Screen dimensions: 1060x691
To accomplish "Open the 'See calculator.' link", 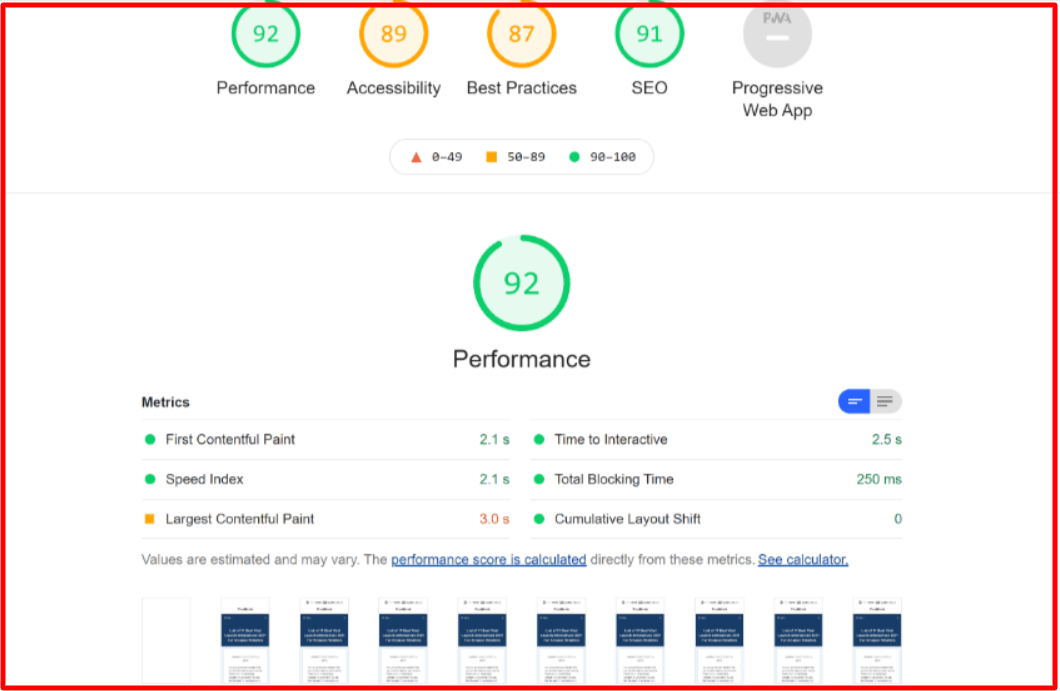I will coord(802,560).
